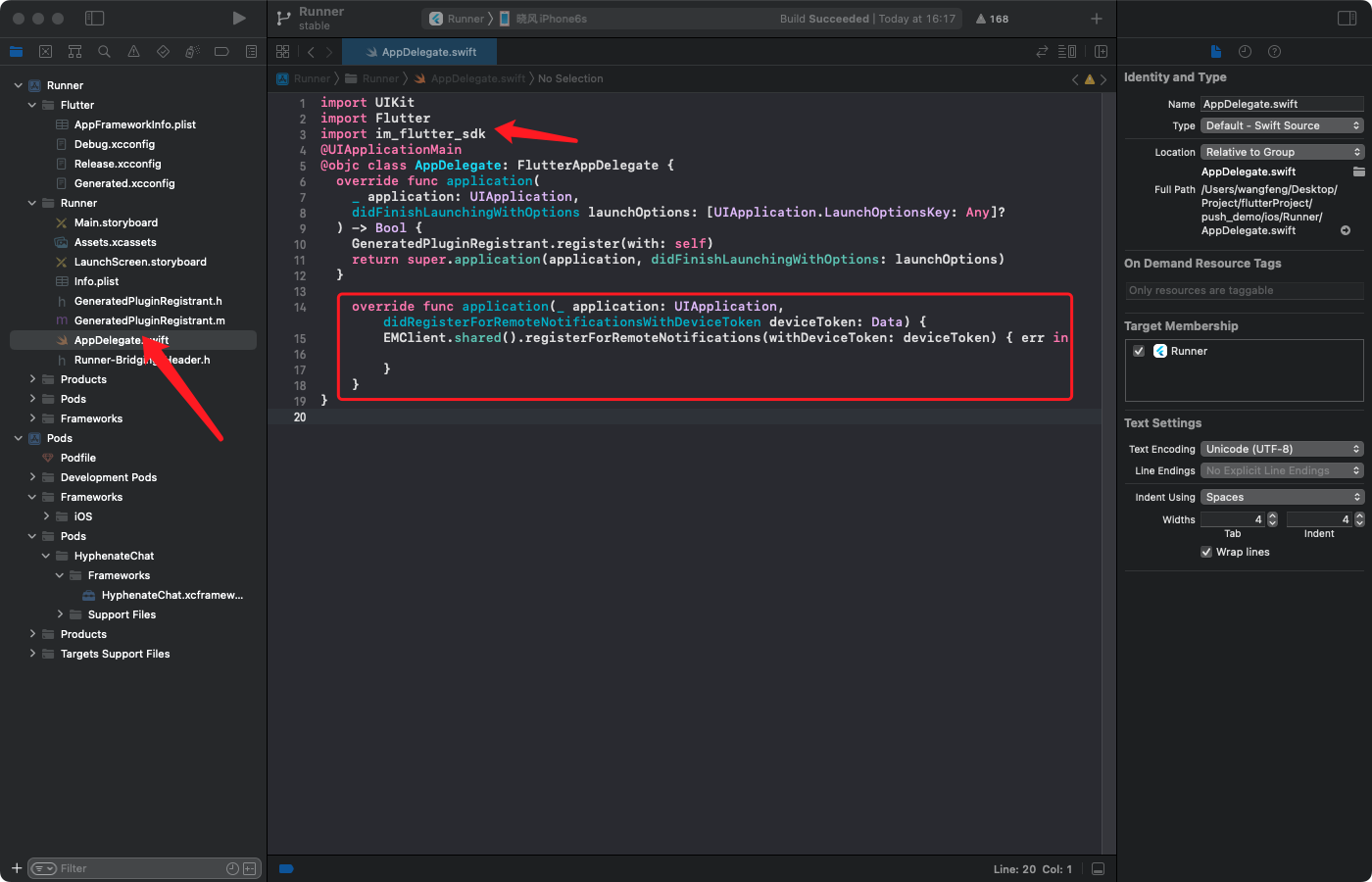The height and width of the screenshot is (882, 1372).
Task: Adjust editor options lines icon
Action: [x=1067, y=52]
